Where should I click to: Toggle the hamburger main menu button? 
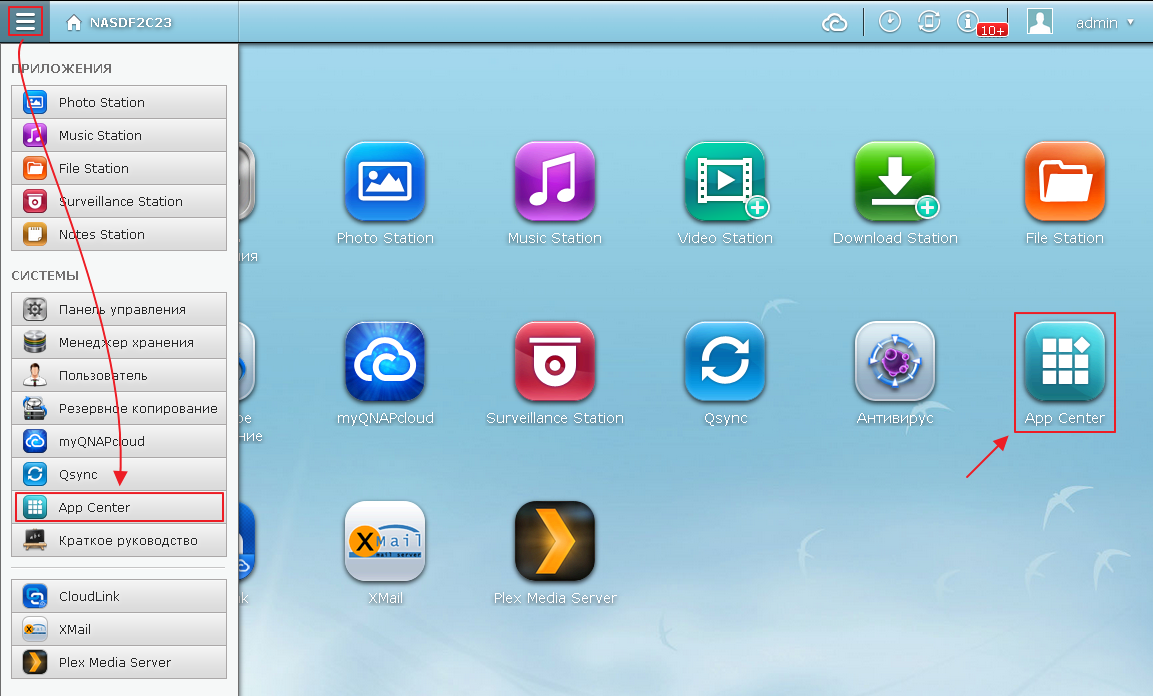coord(25,22)
